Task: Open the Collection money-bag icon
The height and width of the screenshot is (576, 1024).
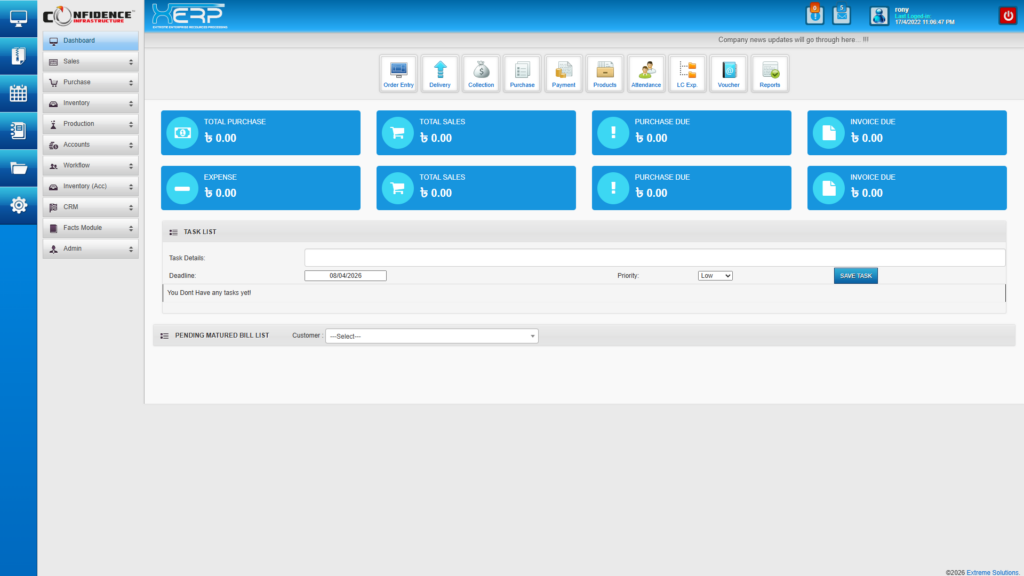Action: coord(480,72)
